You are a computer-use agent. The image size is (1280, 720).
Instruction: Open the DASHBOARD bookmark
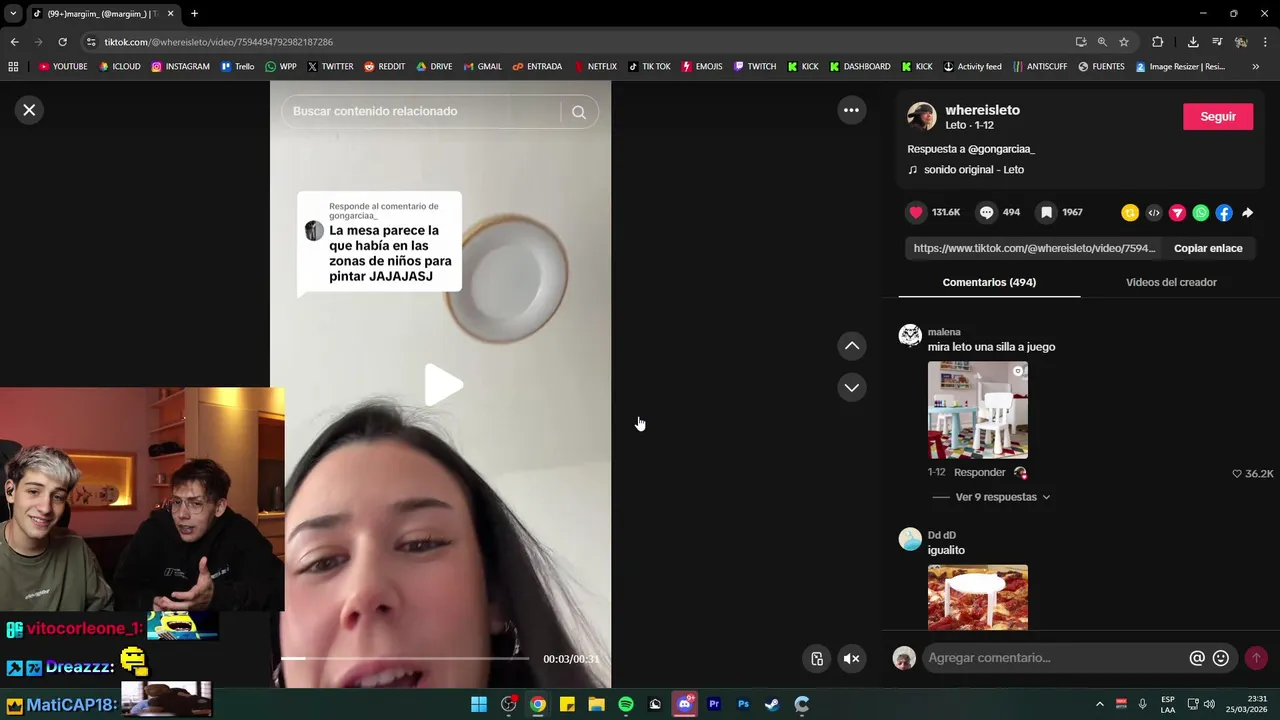[x=860, y=67]
